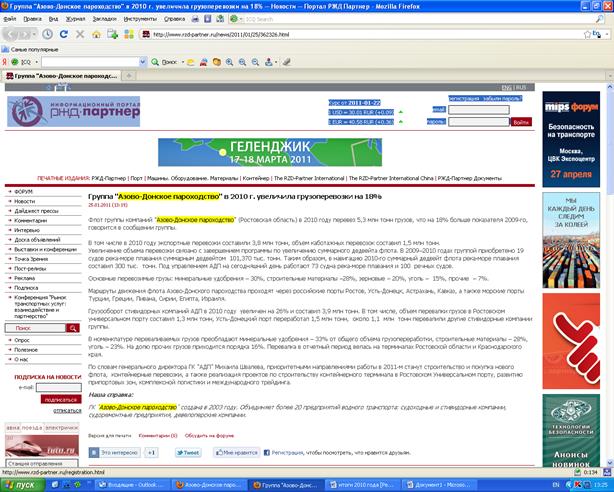The image size is (614, 492).
Task: Click the Самые популярные bookmarks icon
Action: point(5,49)
